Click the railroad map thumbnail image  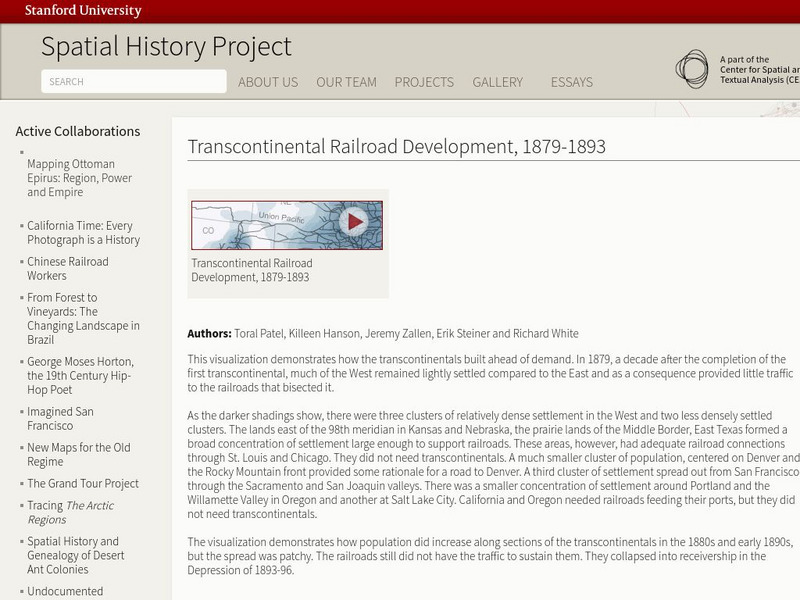pos(287,225)
